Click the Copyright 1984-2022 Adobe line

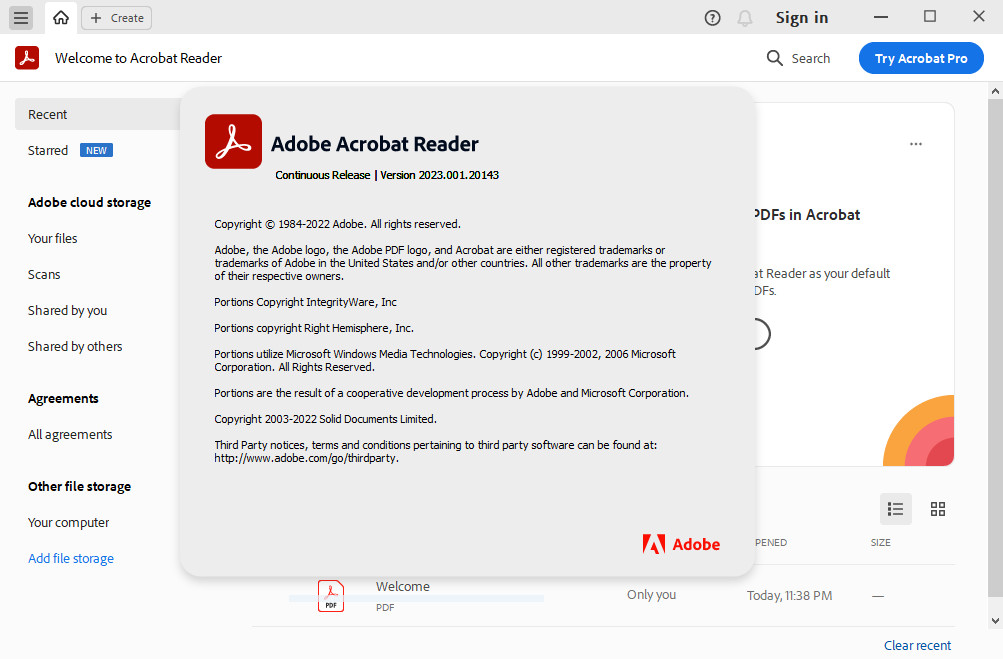(337, 224)
